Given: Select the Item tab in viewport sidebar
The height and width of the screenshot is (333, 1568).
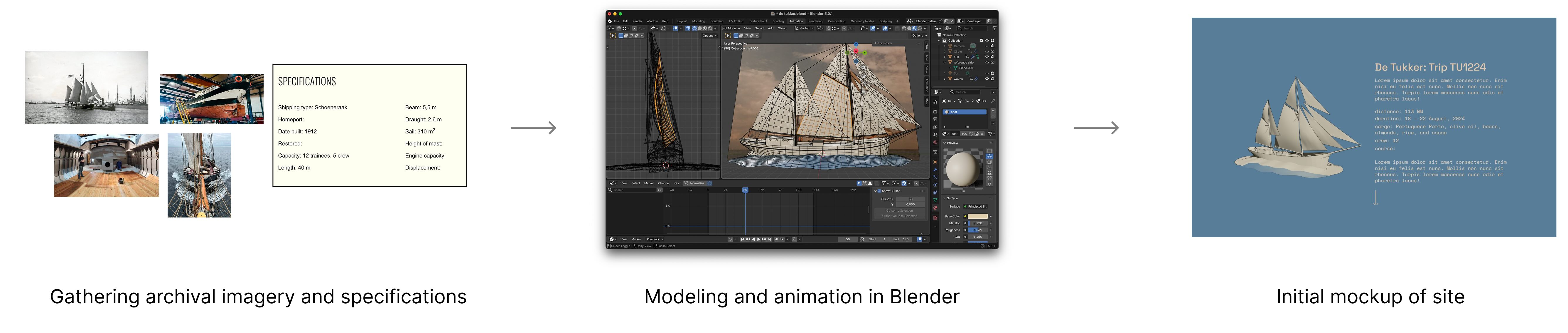Looking at the screenshot, I should (x=927, y=46).
